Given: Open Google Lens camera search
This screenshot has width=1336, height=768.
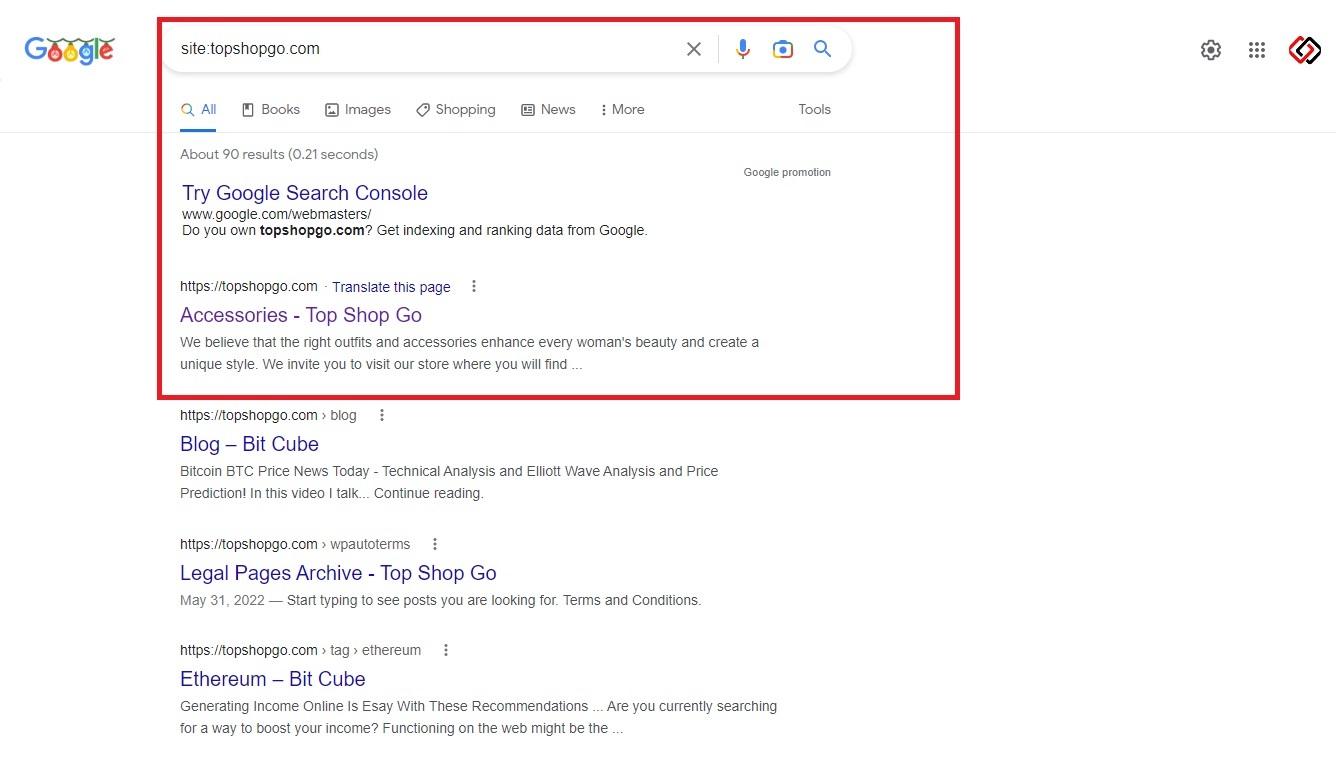Looking at the screenshot, I should [783, 49].
